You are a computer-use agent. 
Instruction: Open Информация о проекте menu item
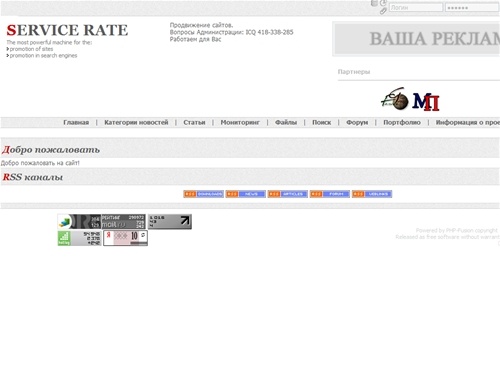468,122
